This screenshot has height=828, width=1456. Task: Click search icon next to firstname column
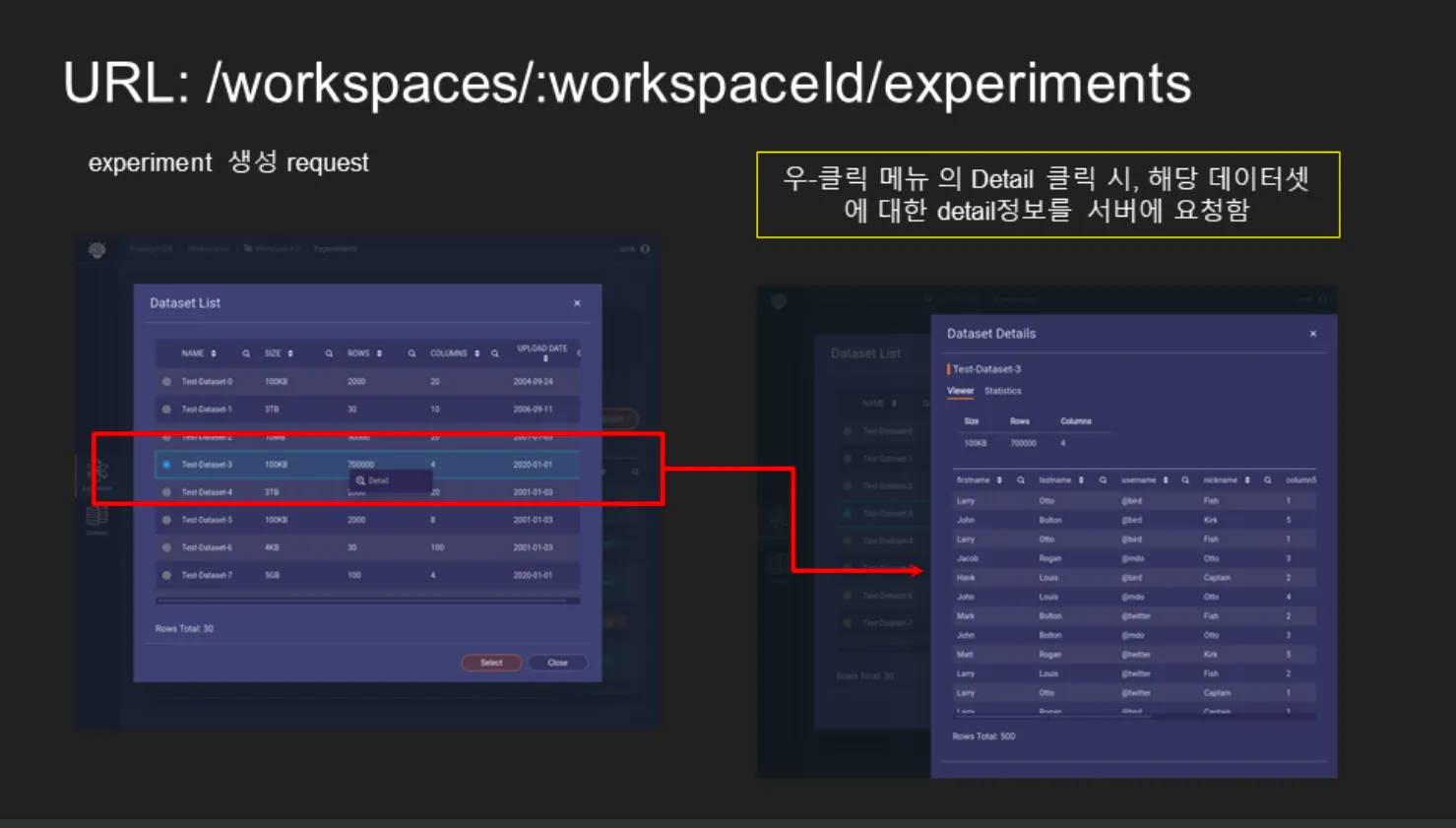(x=1021, y=480)
